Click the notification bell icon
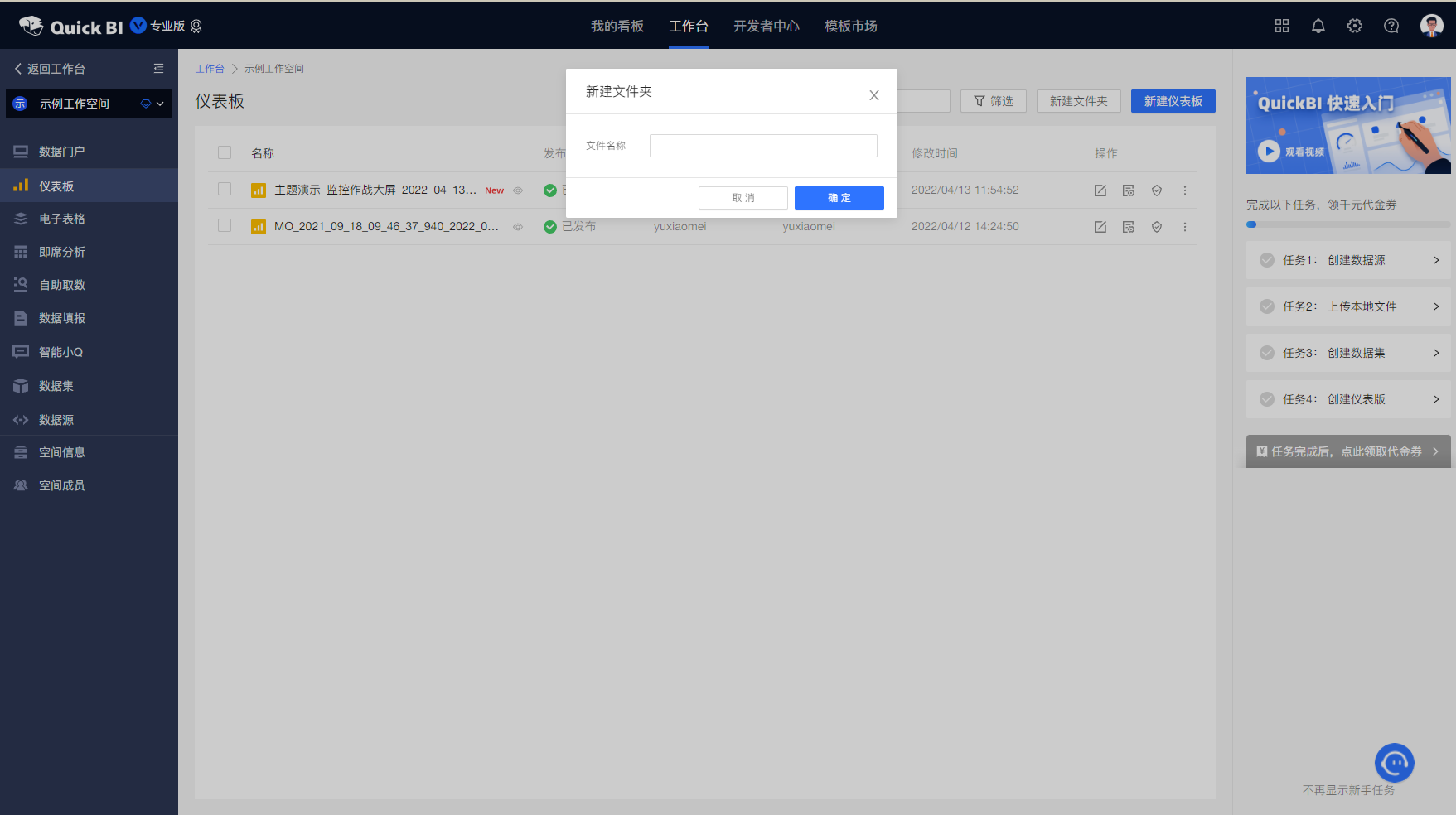This screenshot has width=1456, height=815. [x=1318, y=26]
